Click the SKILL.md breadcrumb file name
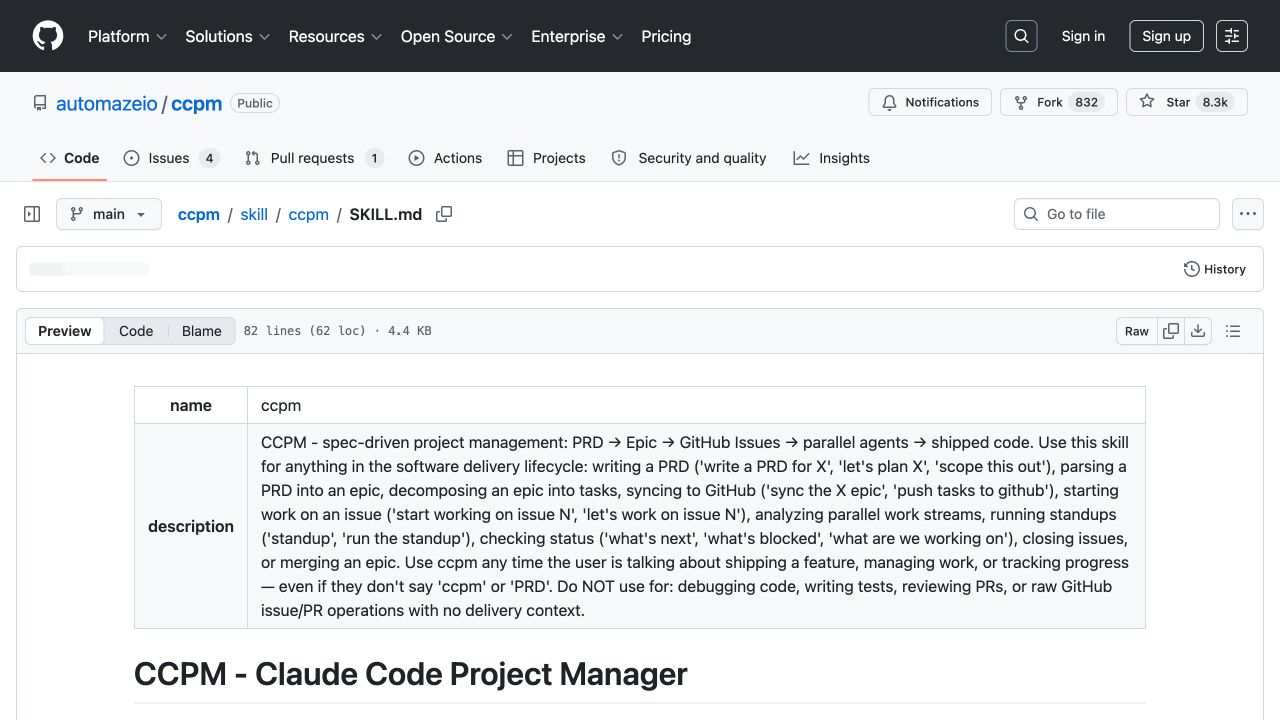1280x720 pixels. (386, 214)
